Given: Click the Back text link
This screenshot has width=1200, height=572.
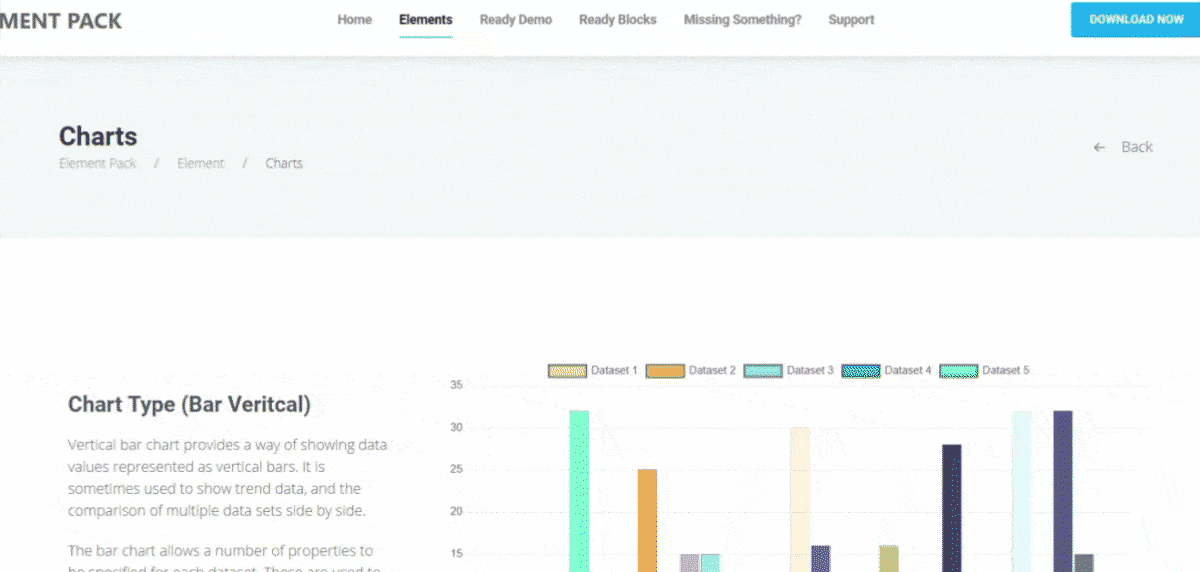Looking at the screenshot, I should (1136, 147).
